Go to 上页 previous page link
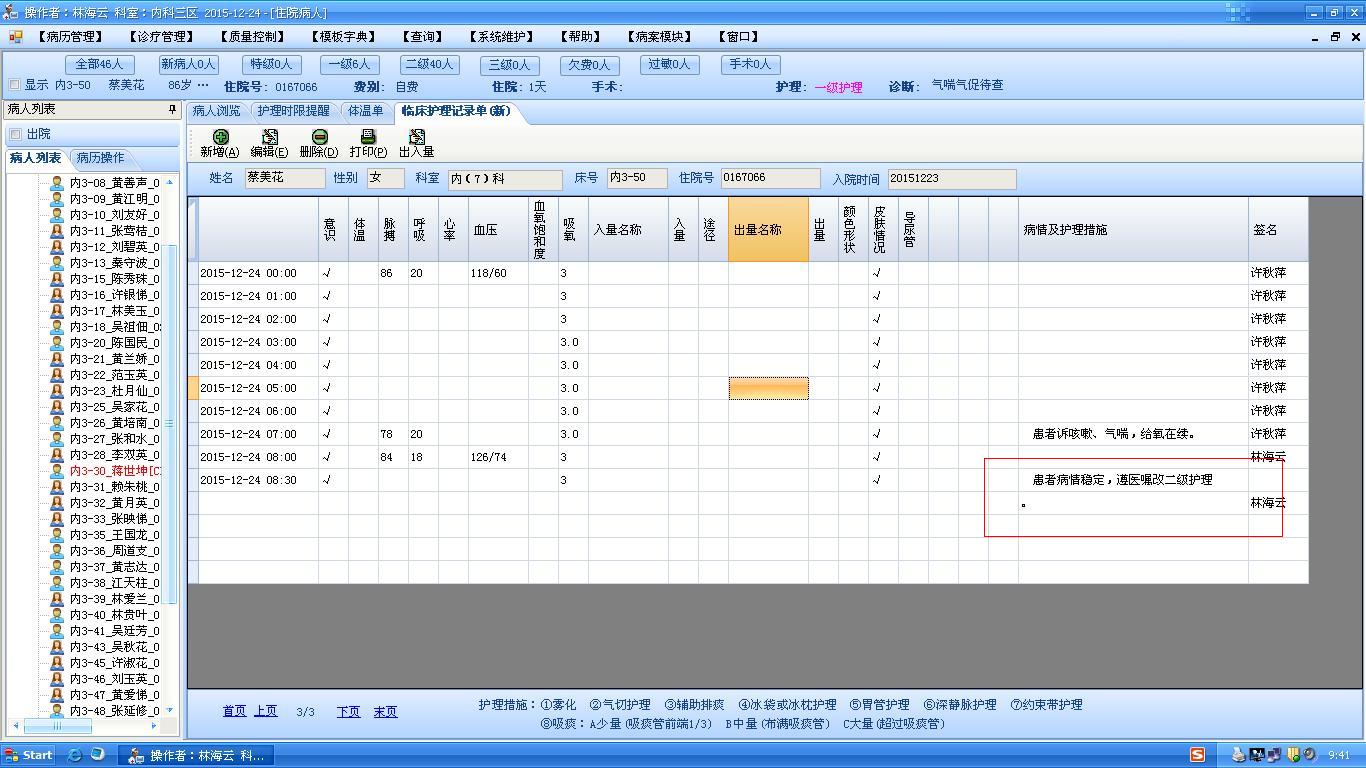 click(x=265, y=711)
